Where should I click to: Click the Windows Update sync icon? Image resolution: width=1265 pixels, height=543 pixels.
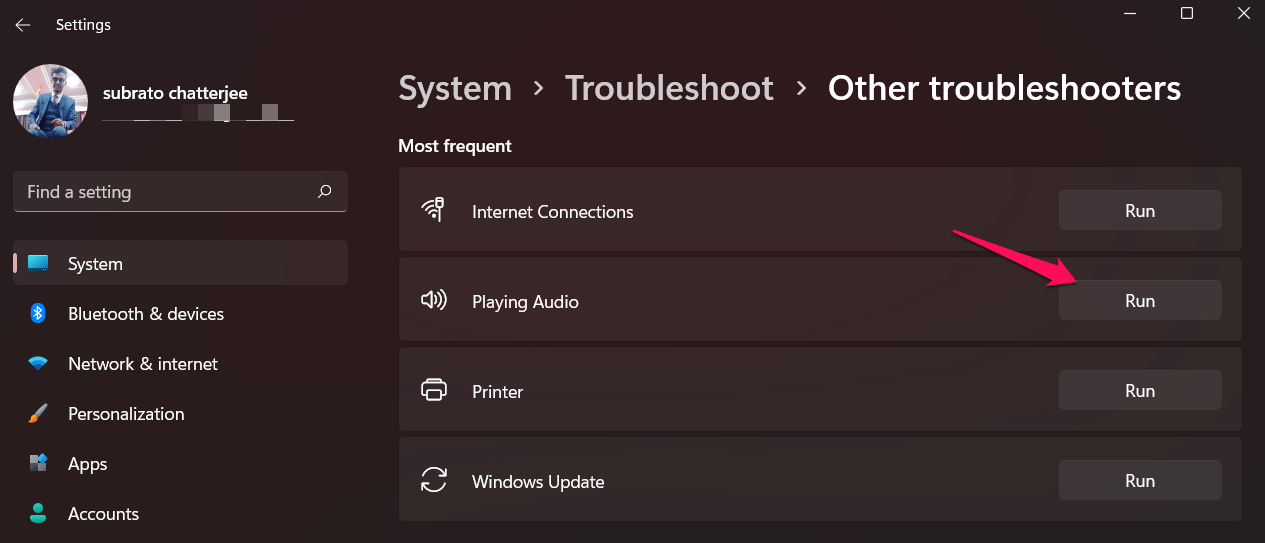[433, 481]
